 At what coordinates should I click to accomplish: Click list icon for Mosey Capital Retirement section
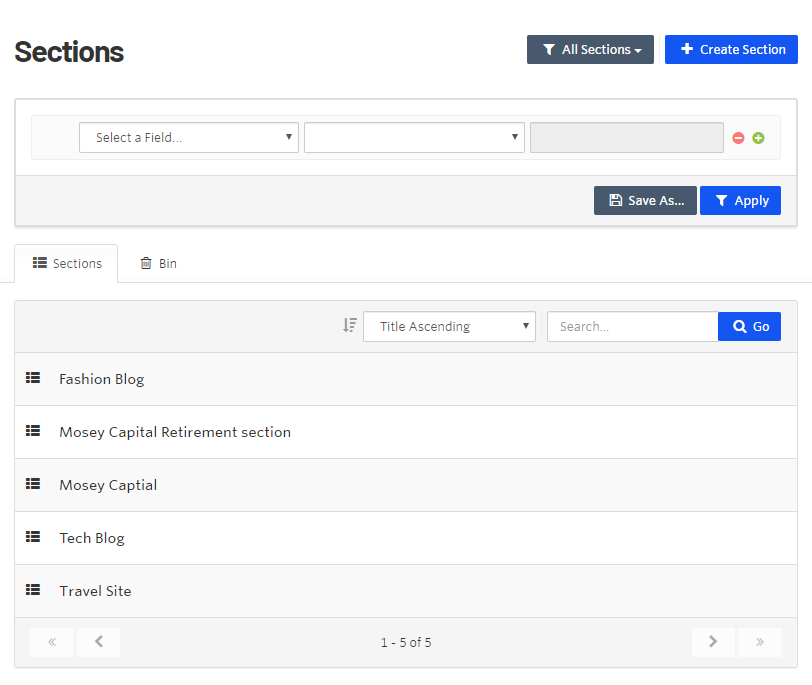tap(33, 431)
